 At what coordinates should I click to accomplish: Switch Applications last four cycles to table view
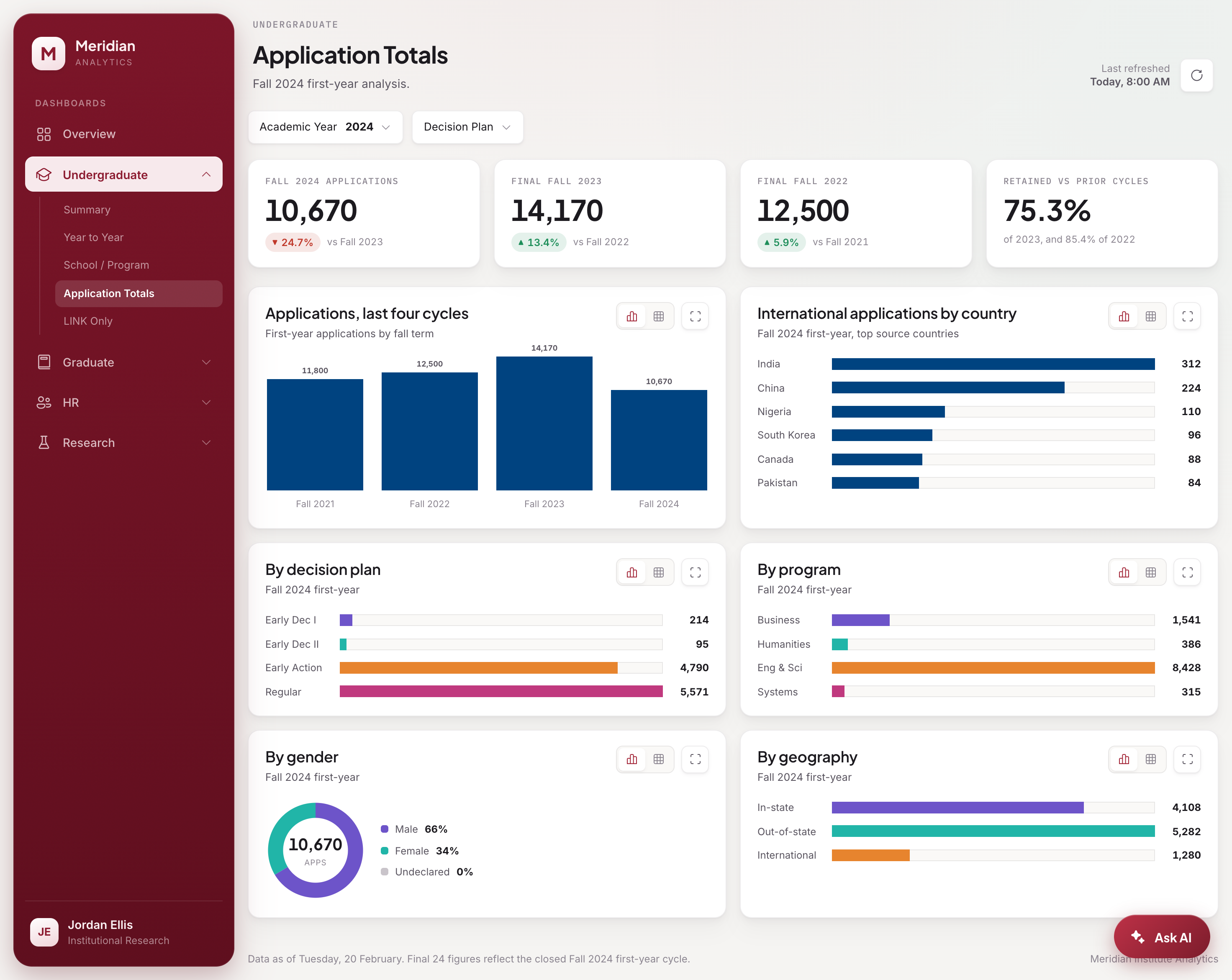pyautogui.click(x=659, y=317)
